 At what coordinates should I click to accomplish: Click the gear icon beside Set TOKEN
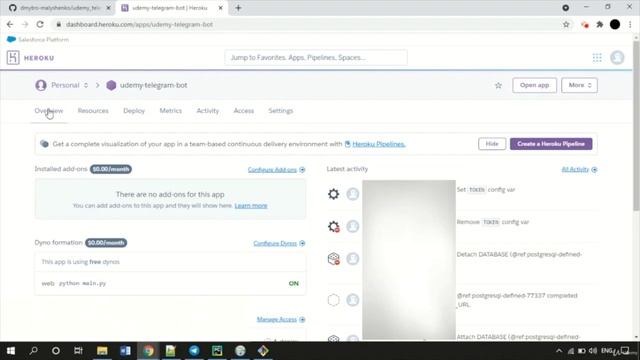333,194
